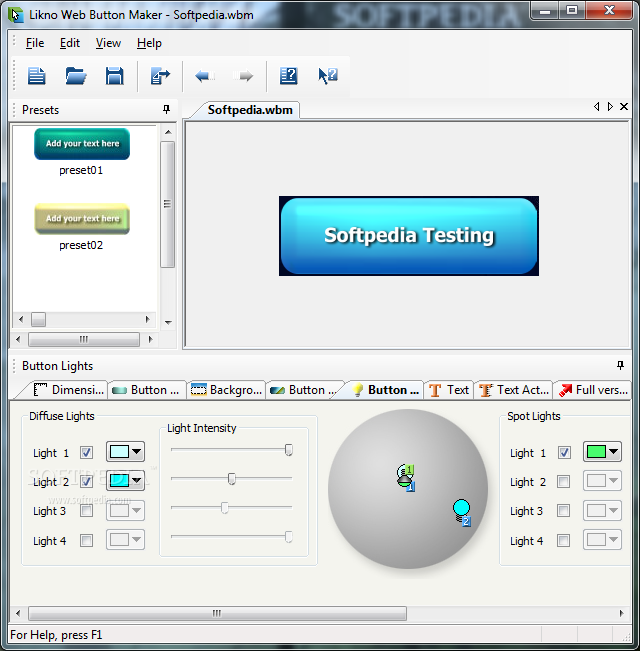The width and height of the screenshot is (640, 651).
Task: Click bottom panel horizontal scrollbar left arrow
Action: coord(18,613)
